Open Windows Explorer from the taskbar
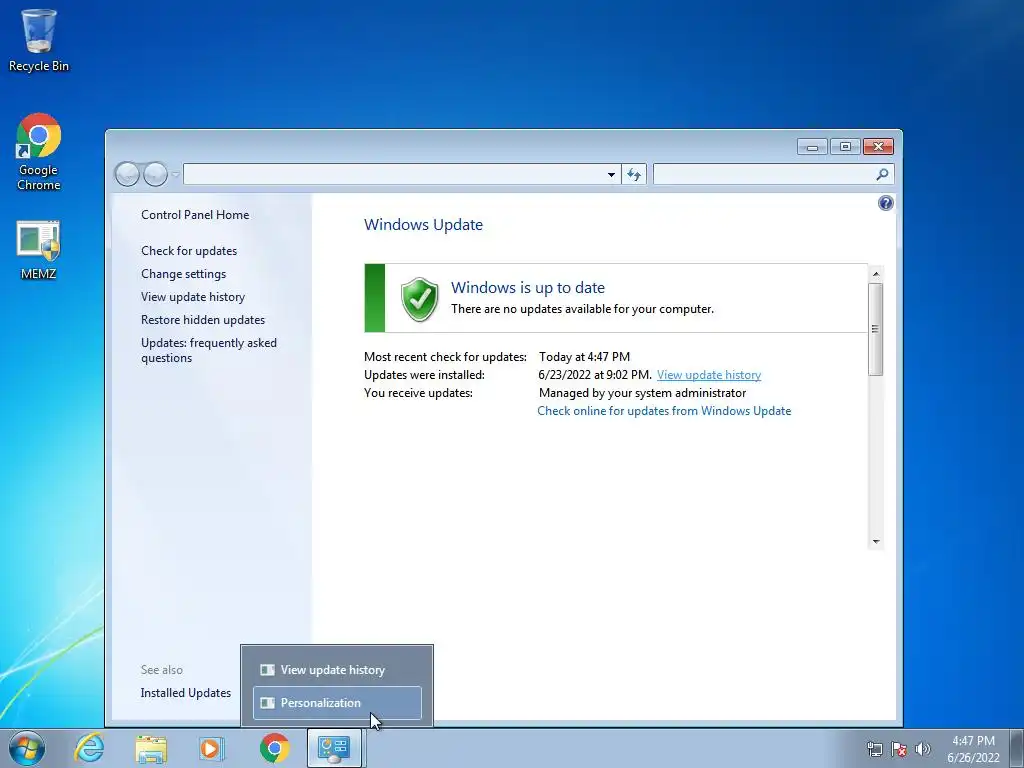The image size is (1024, 768). (151, 749)
